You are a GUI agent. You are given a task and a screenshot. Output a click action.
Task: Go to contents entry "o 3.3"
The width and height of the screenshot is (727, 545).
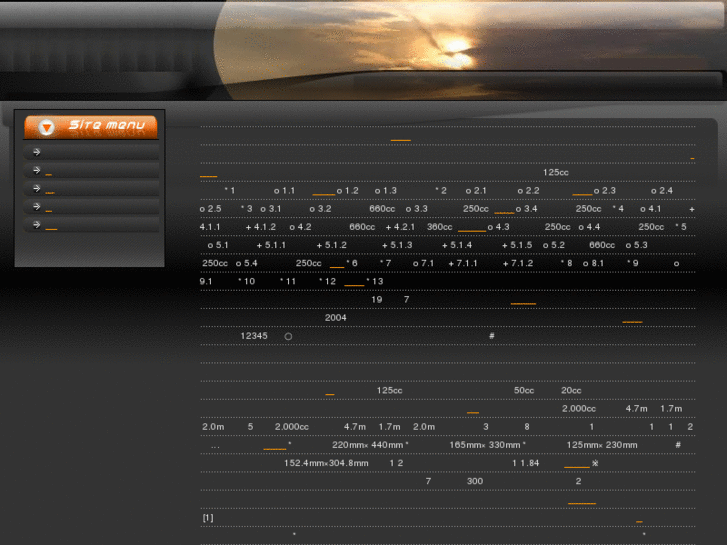pyautogui.click(x=416, y=209)
